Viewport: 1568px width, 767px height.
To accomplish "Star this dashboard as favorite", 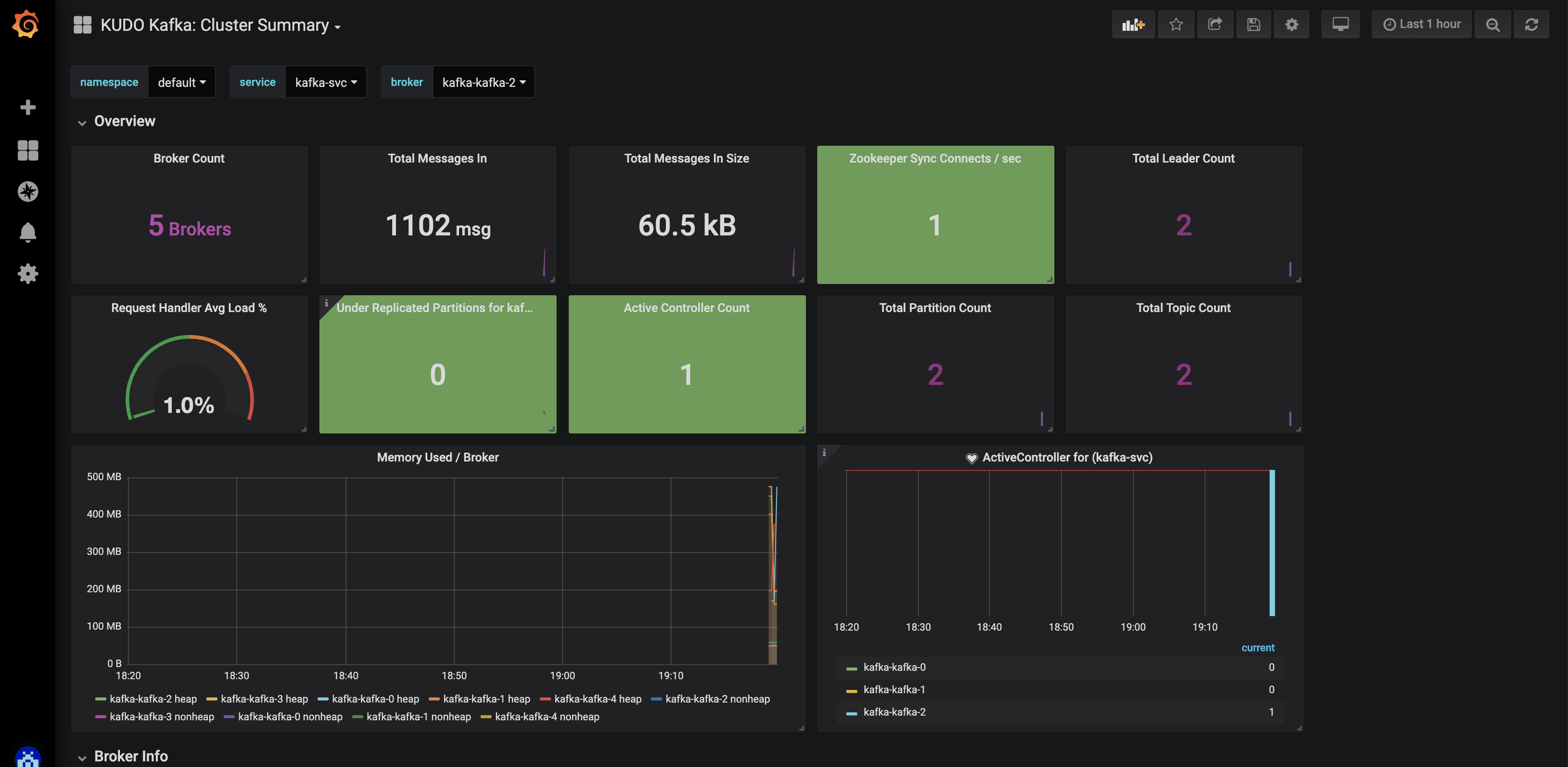I will pos(1175,24).
